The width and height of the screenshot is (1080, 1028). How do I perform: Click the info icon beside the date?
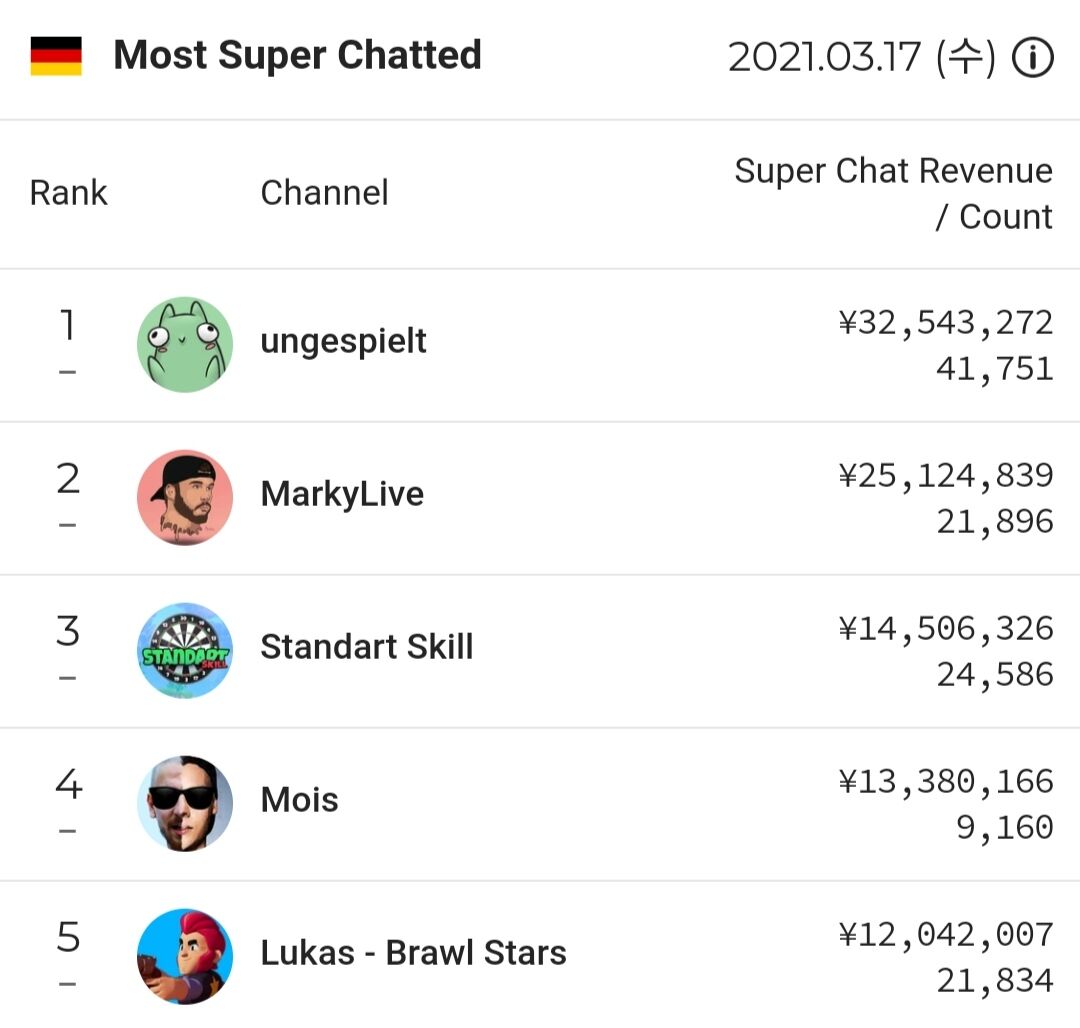click(x=1032, y=57)
